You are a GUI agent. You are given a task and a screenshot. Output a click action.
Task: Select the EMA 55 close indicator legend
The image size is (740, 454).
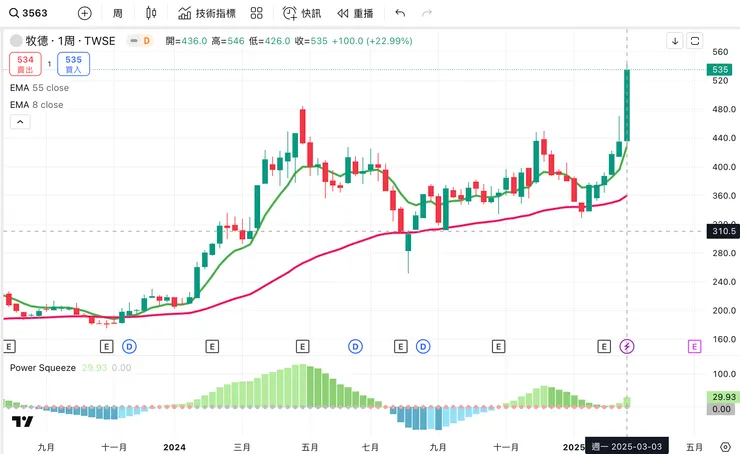39,88
